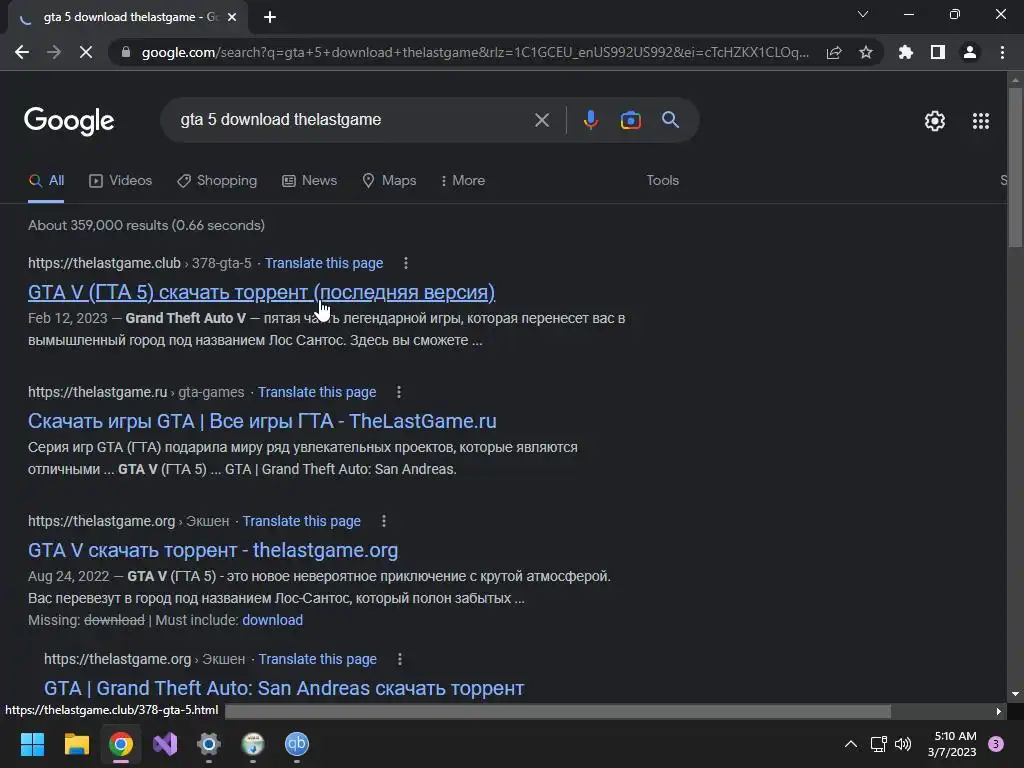1024x768 pixels.
Task: Click the horizontal scrollbar thumb
Action: click(558, 711)
